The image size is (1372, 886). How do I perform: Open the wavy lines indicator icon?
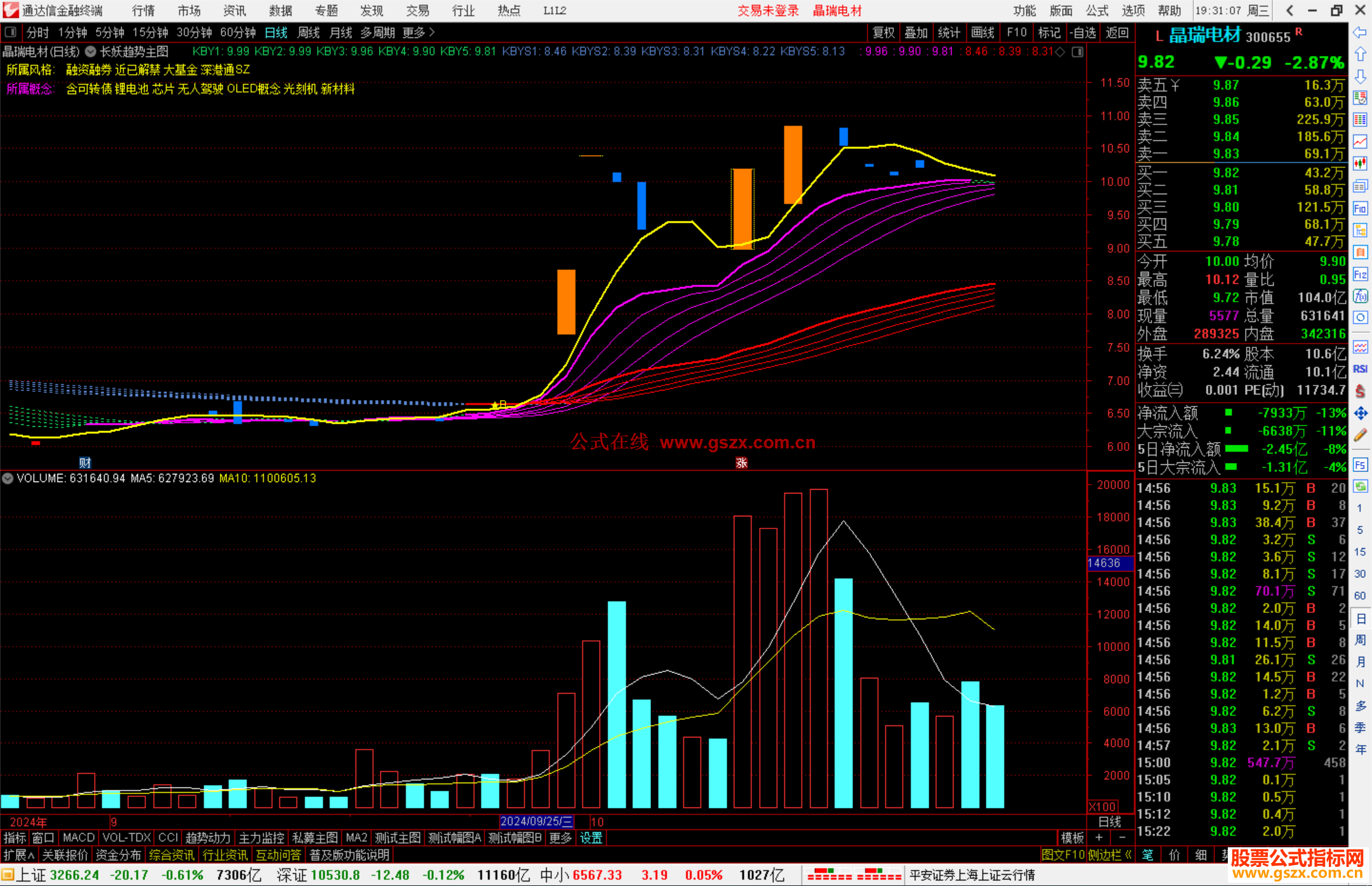(1360, 347)
